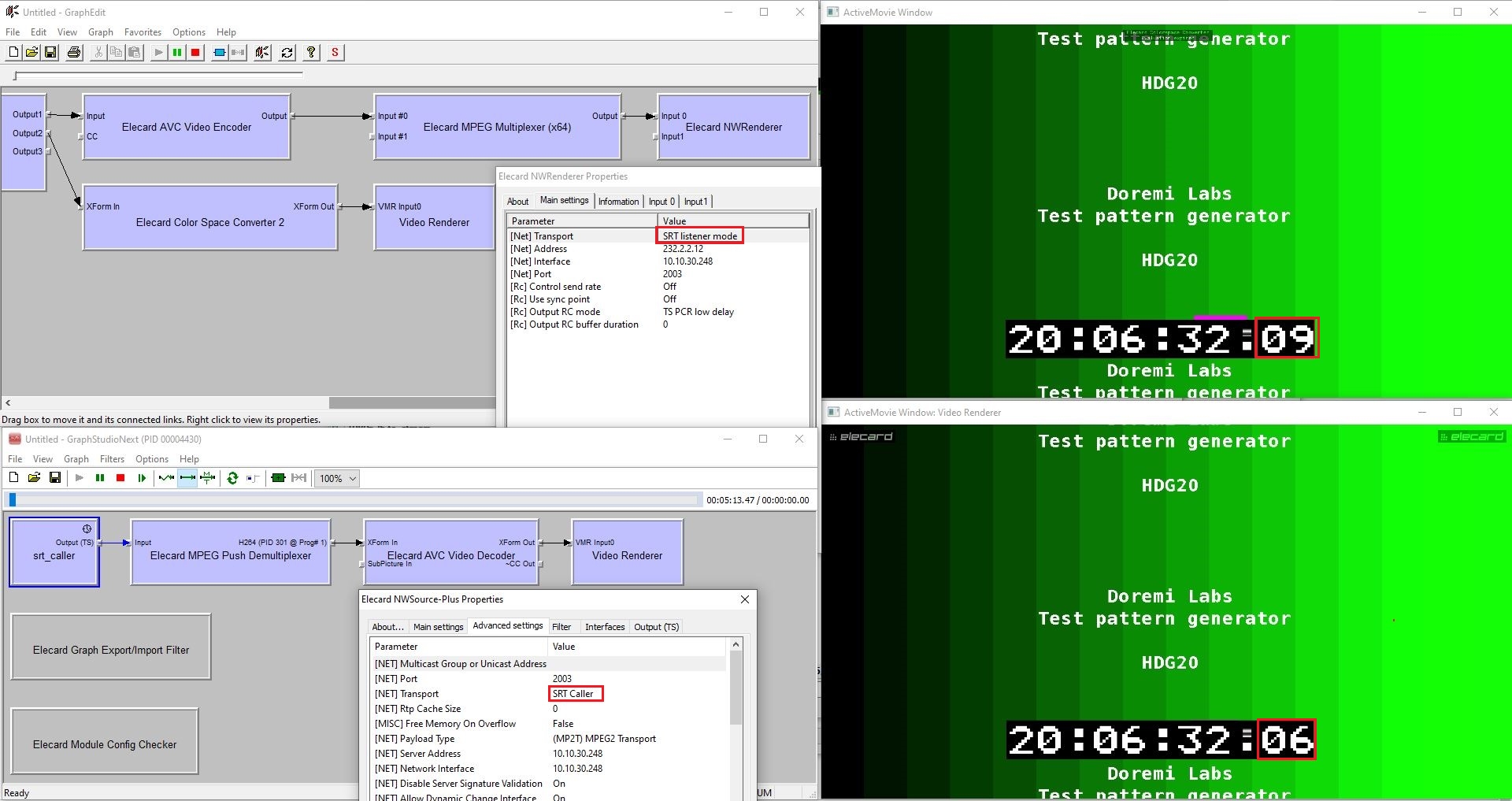Switch to Input 0 tab in NWRenderer Properties
The height and width of the screenshot is (801, 1512).
(661, 202)
